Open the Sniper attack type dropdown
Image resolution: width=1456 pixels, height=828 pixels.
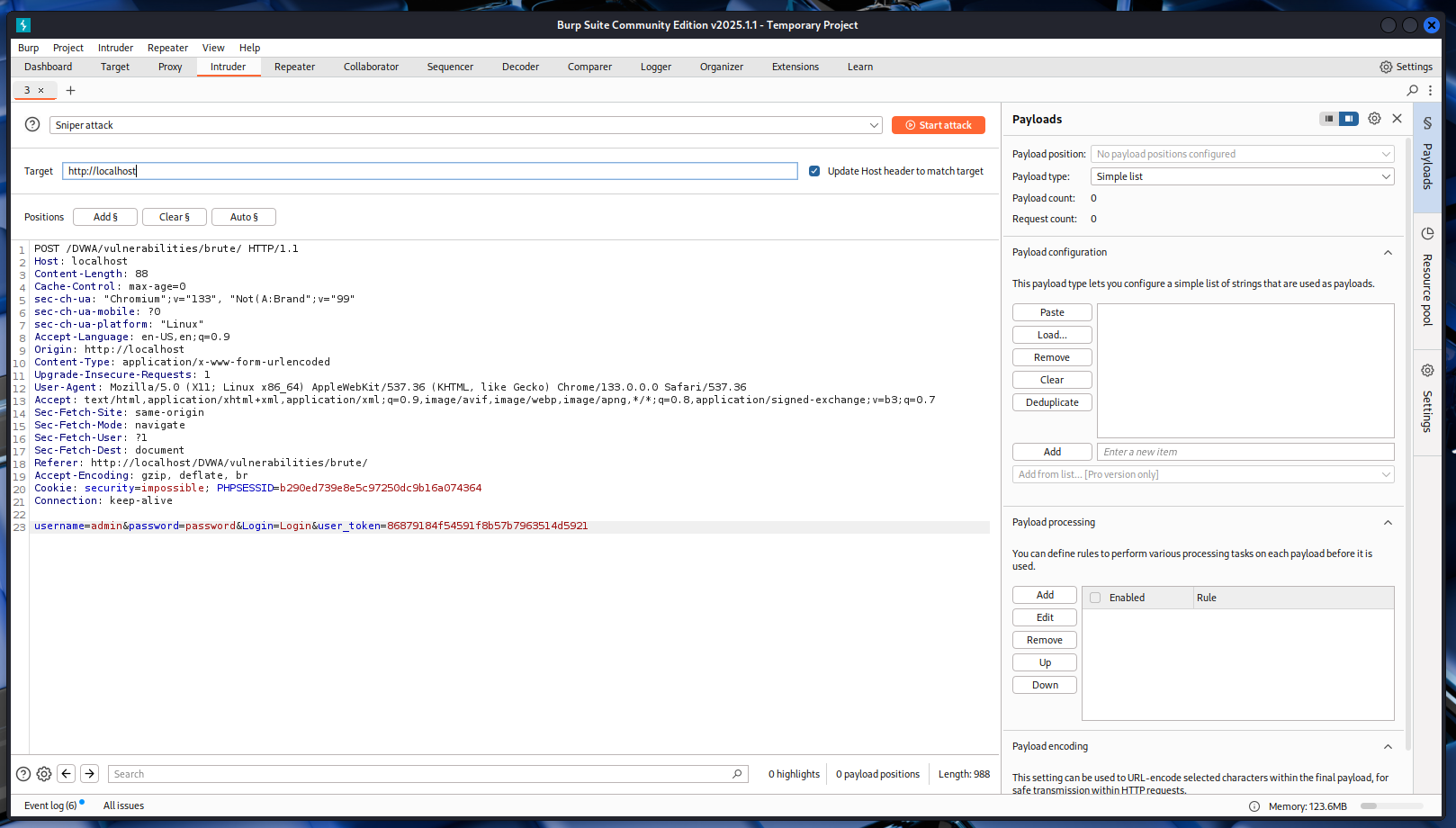(x=466, y=125)
